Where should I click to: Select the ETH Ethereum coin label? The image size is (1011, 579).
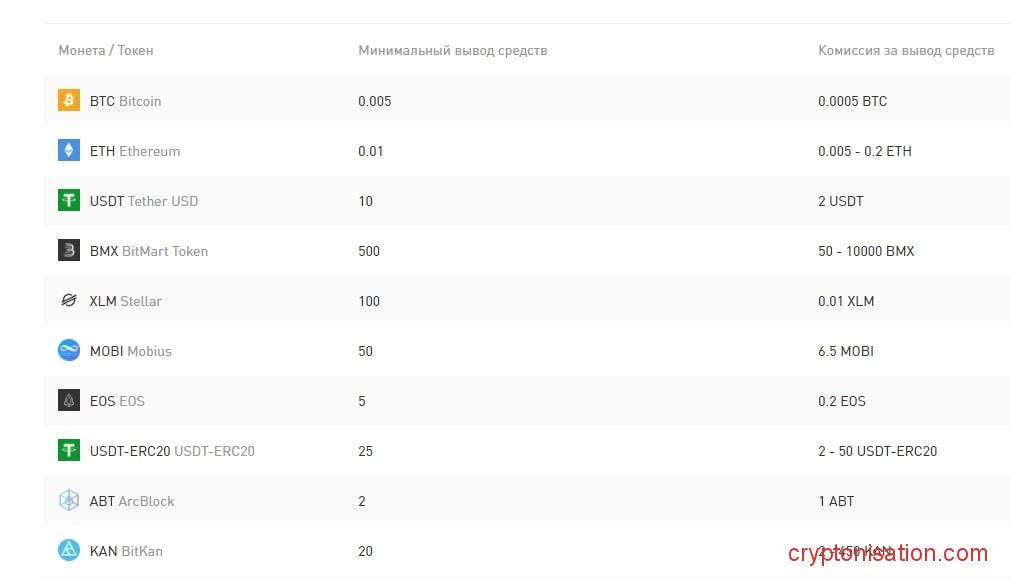point(135,151)
